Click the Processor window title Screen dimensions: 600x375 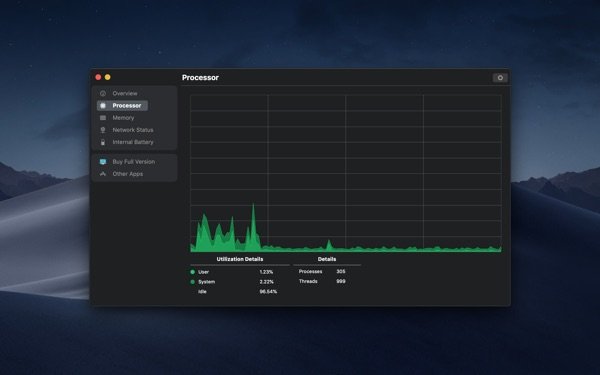pos(200,78)
